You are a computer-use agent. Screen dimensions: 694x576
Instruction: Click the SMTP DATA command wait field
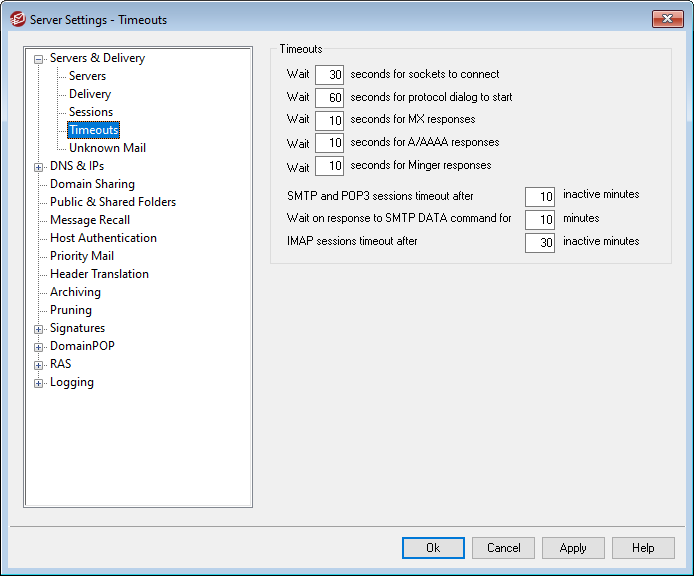pyautogui.click(x=539, y=219)
